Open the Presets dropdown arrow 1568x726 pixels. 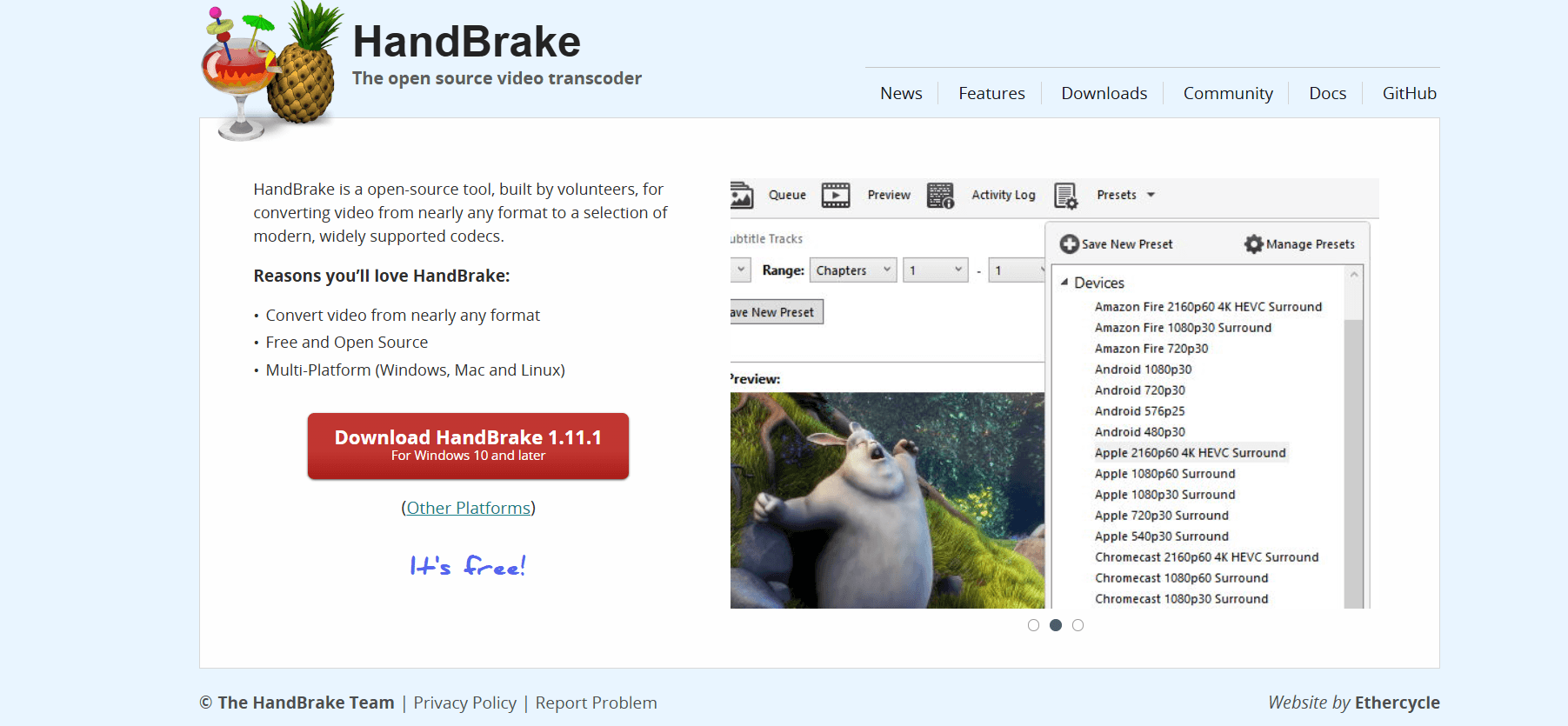(x=1151, y=195)
